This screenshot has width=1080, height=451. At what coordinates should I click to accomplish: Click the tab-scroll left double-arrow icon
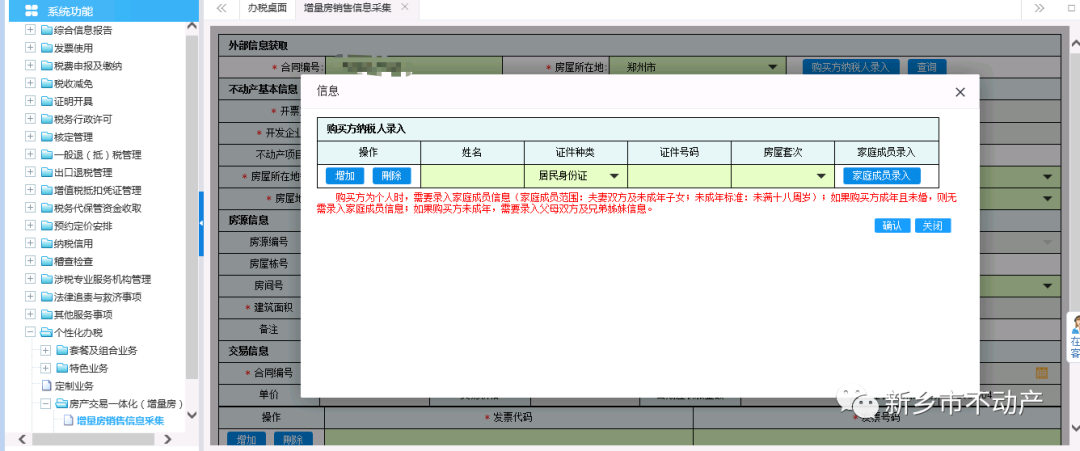tap(221, 8)
